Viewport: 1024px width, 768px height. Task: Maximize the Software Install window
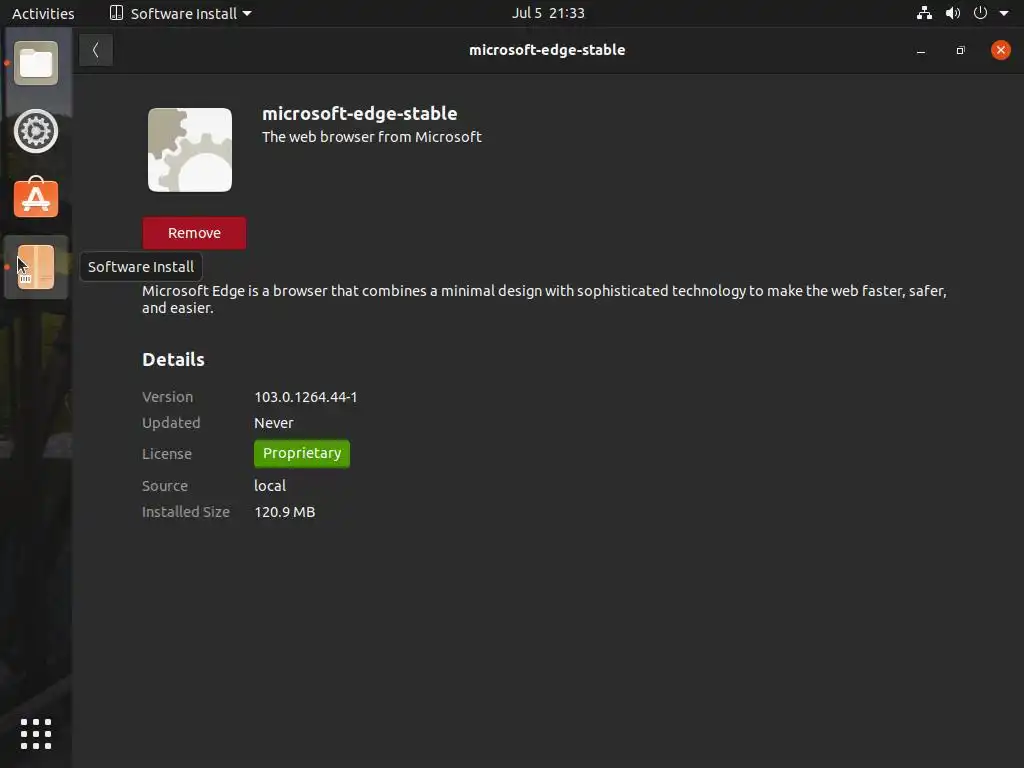coord(961,50)
